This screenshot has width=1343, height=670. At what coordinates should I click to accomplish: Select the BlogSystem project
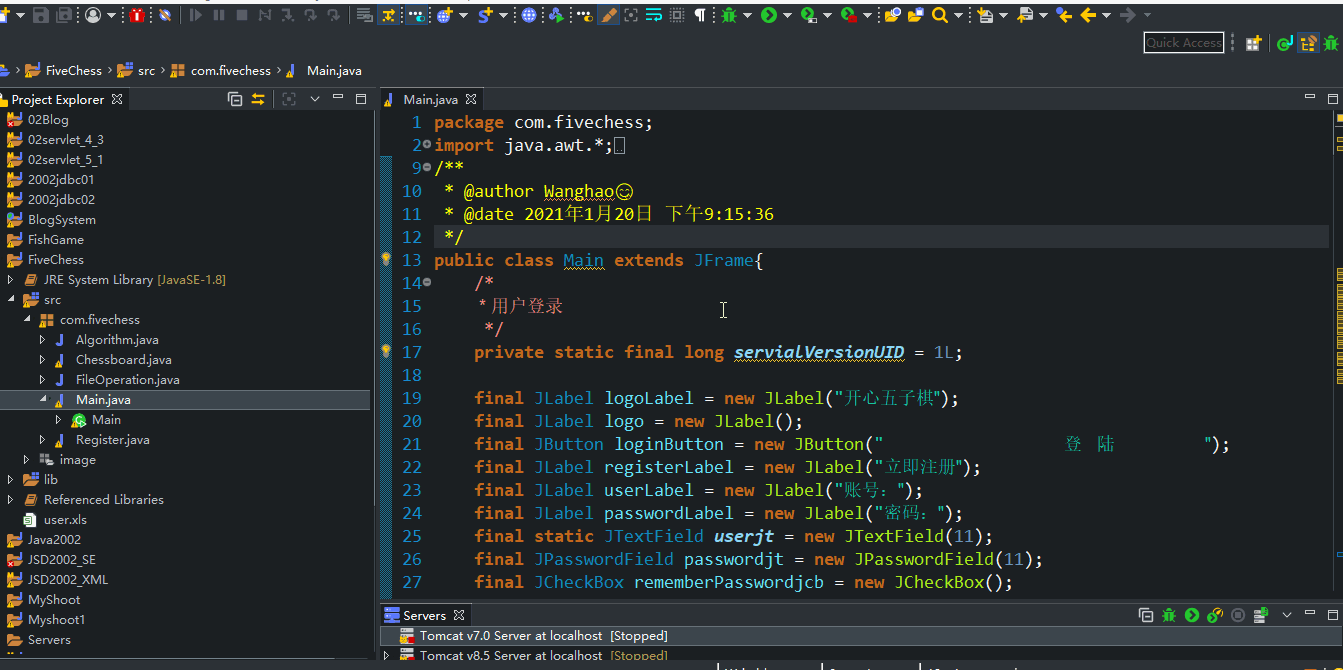(62, 220)
